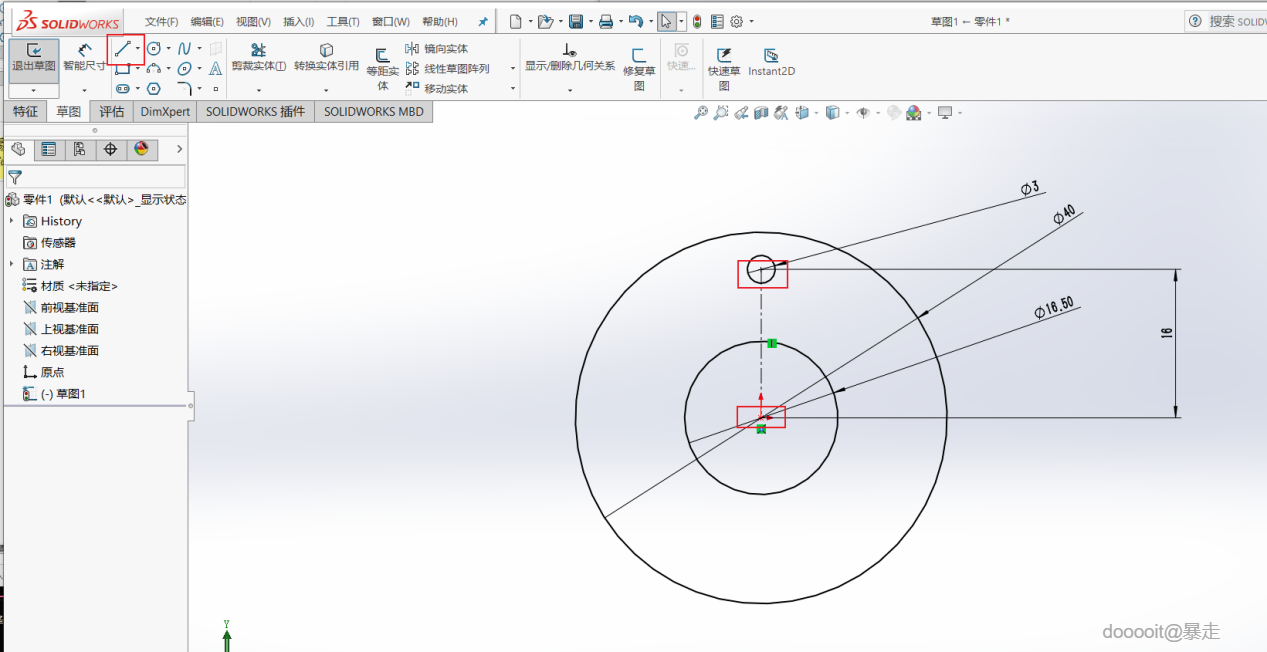
Task: Click the SOLIDWORKS search field
Action: 1236,21
